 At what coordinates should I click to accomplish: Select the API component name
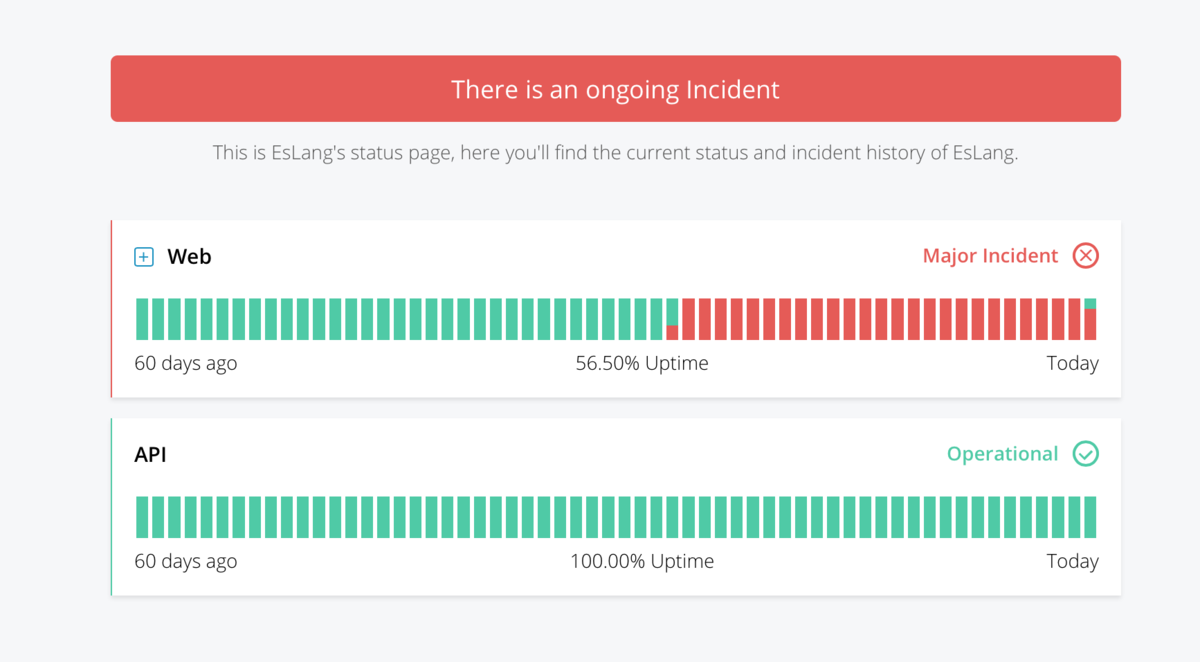point(151,455)
